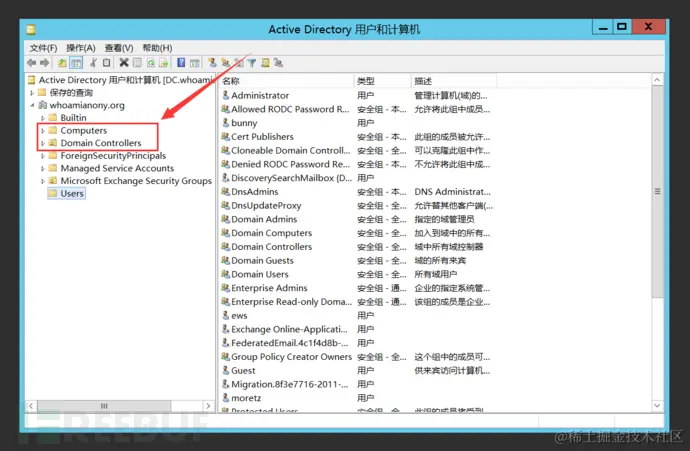690x451 pixels.
Task: Click the Export List toolbar icon
Action: point(164,63)
